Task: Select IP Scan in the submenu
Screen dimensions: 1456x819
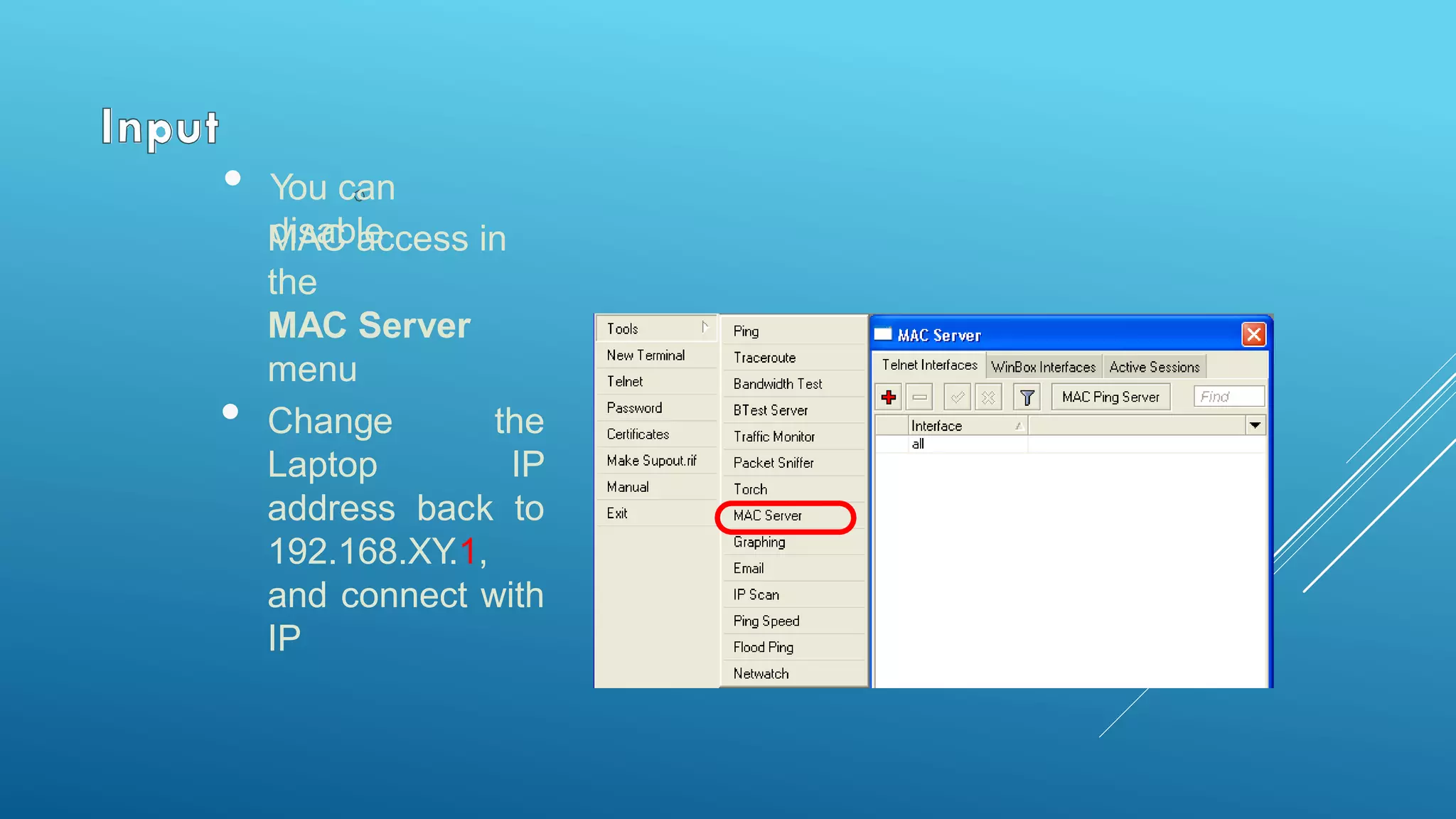Action: pyautogui.click(x=794, y=594)
